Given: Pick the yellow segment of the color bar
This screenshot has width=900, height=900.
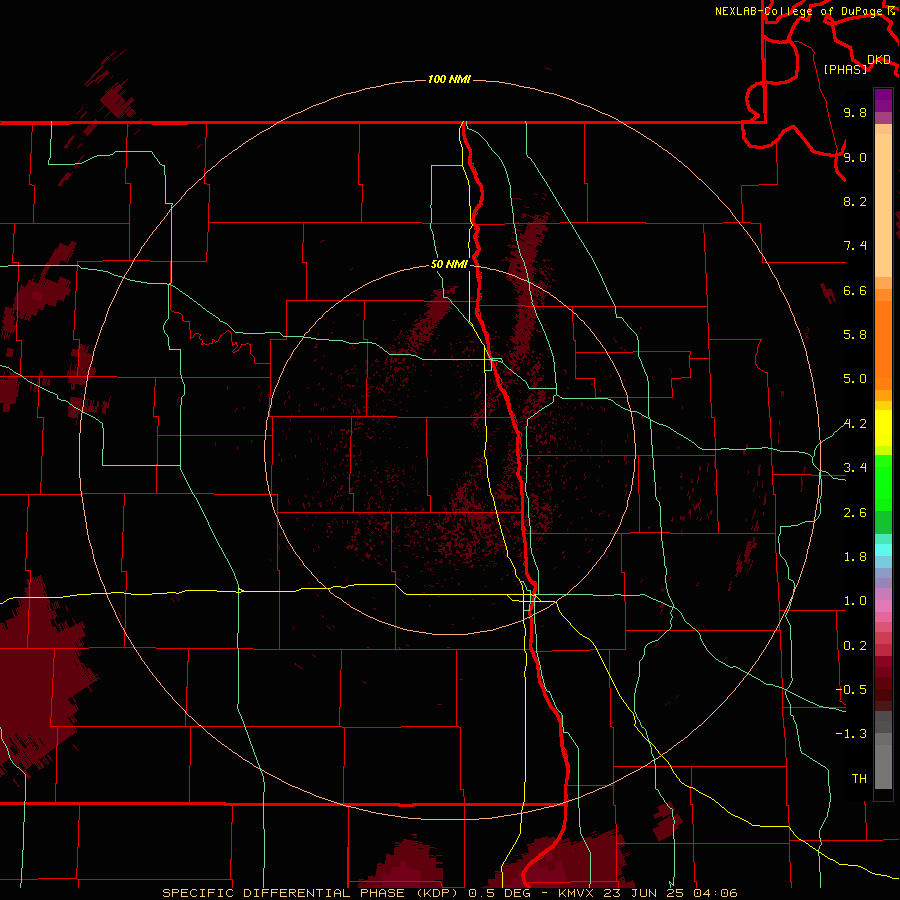Looking at the screenshot, I should pyautogui.click(x=883, y=428).
